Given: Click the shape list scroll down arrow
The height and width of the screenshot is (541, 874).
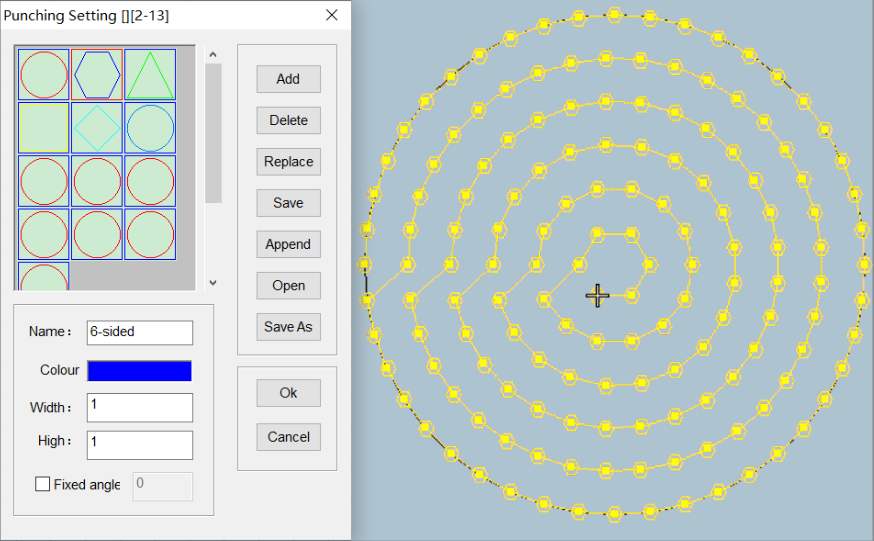Looking at the screenshot, I should 213,282.
